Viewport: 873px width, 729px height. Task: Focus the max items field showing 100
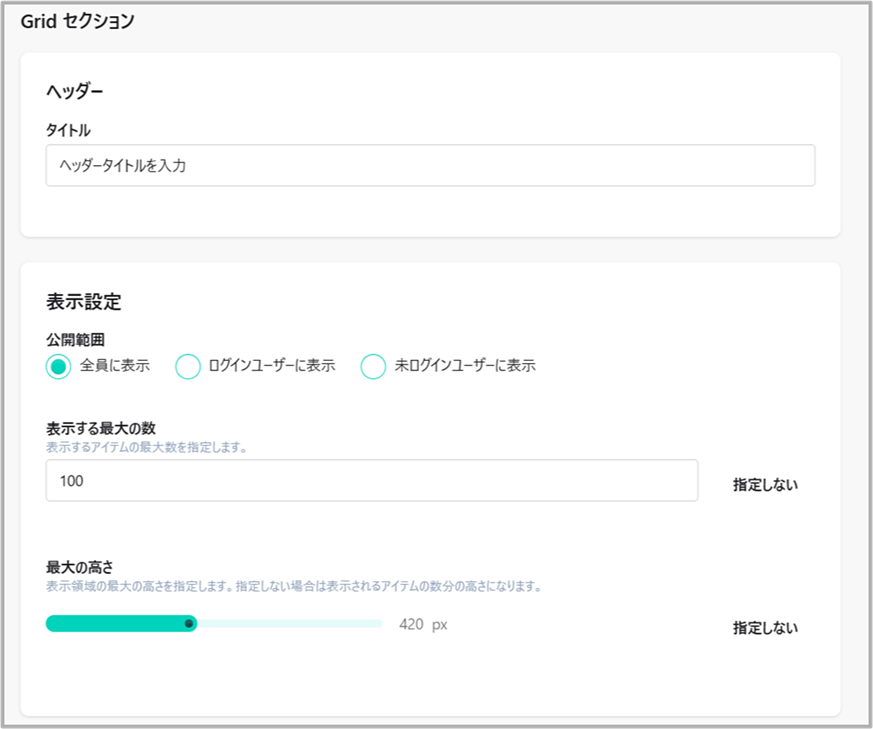point(371,481)
